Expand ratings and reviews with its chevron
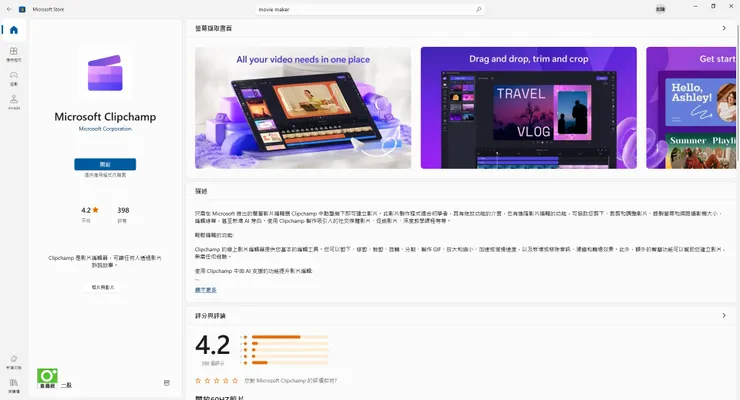This screenshot has width=740, height=400. tap(724, 315)
